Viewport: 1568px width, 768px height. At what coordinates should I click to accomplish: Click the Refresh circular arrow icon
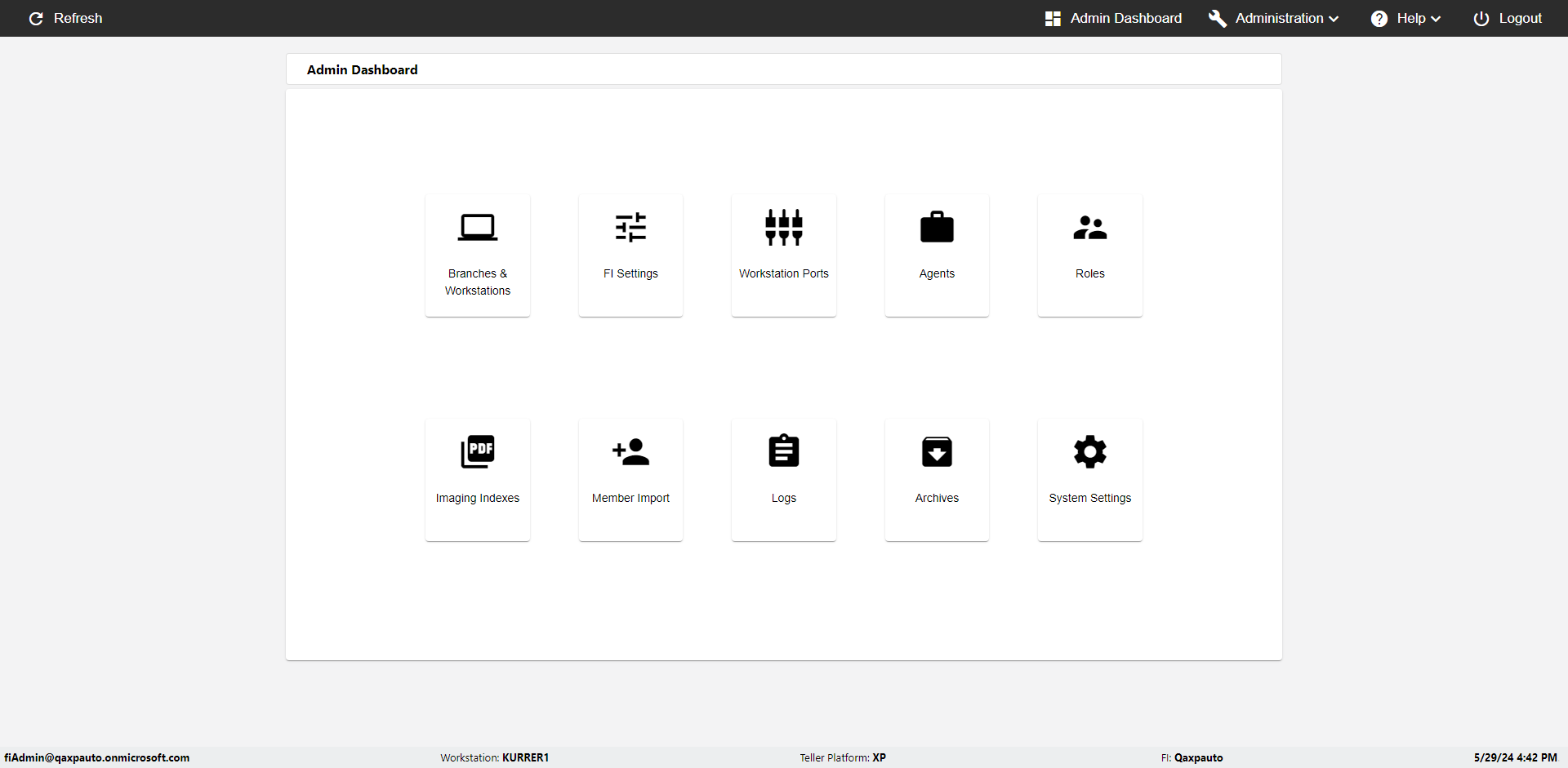(x=36, y=18)
